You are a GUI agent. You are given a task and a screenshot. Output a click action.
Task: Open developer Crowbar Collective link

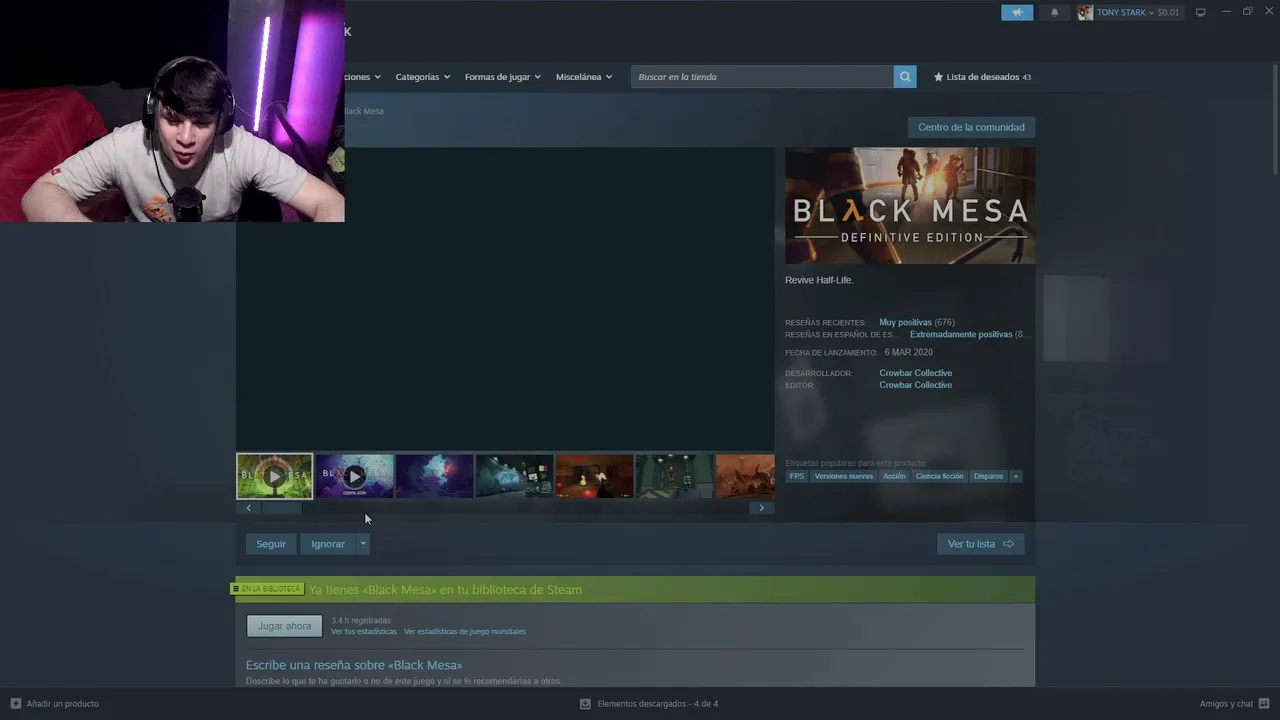pyautogui.click(x=916, y=373)
